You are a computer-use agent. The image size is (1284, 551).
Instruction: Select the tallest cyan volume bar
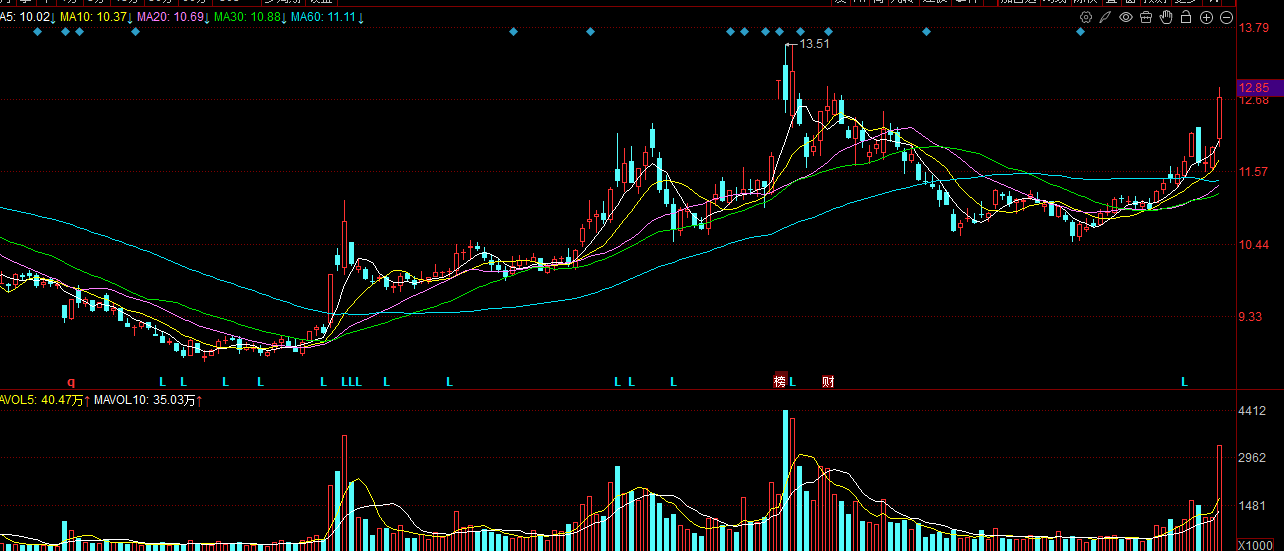coord(785,480)
